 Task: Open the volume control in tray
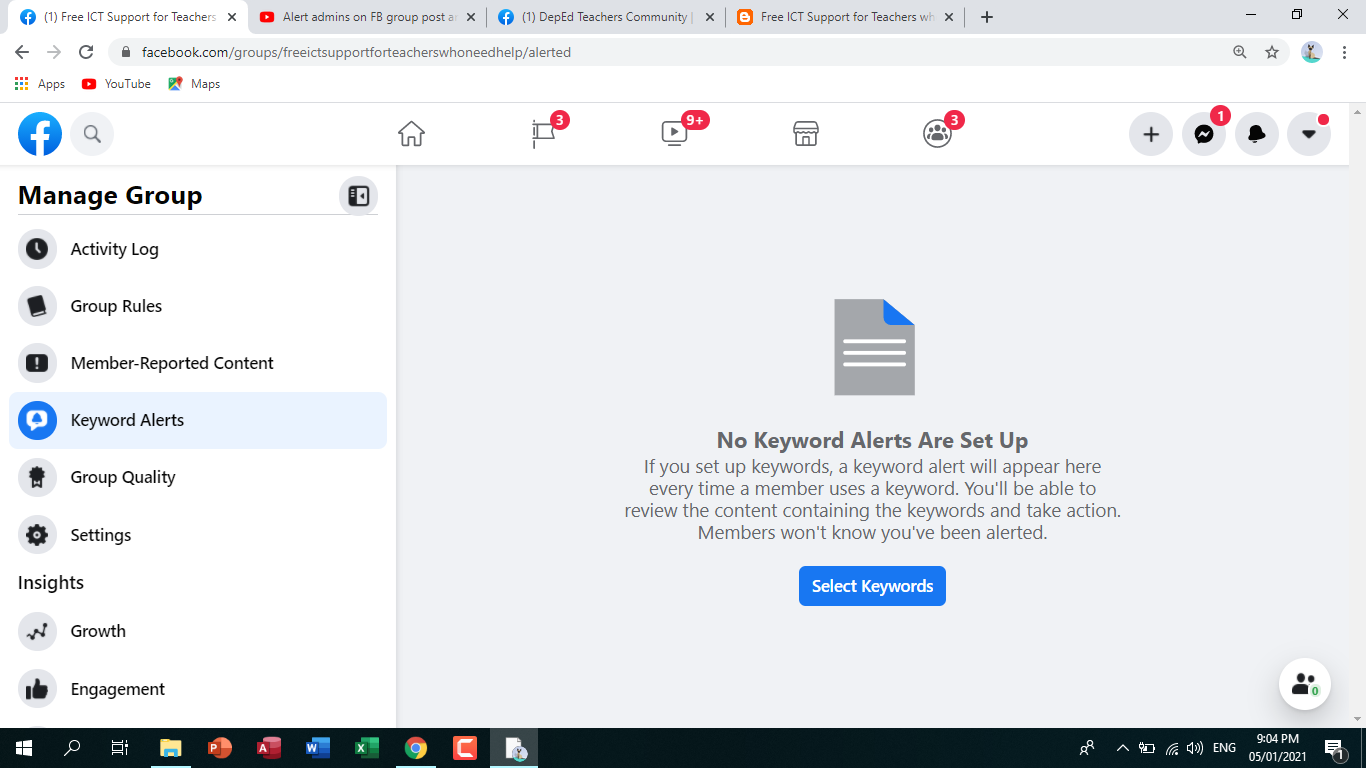coord(1194,748)
